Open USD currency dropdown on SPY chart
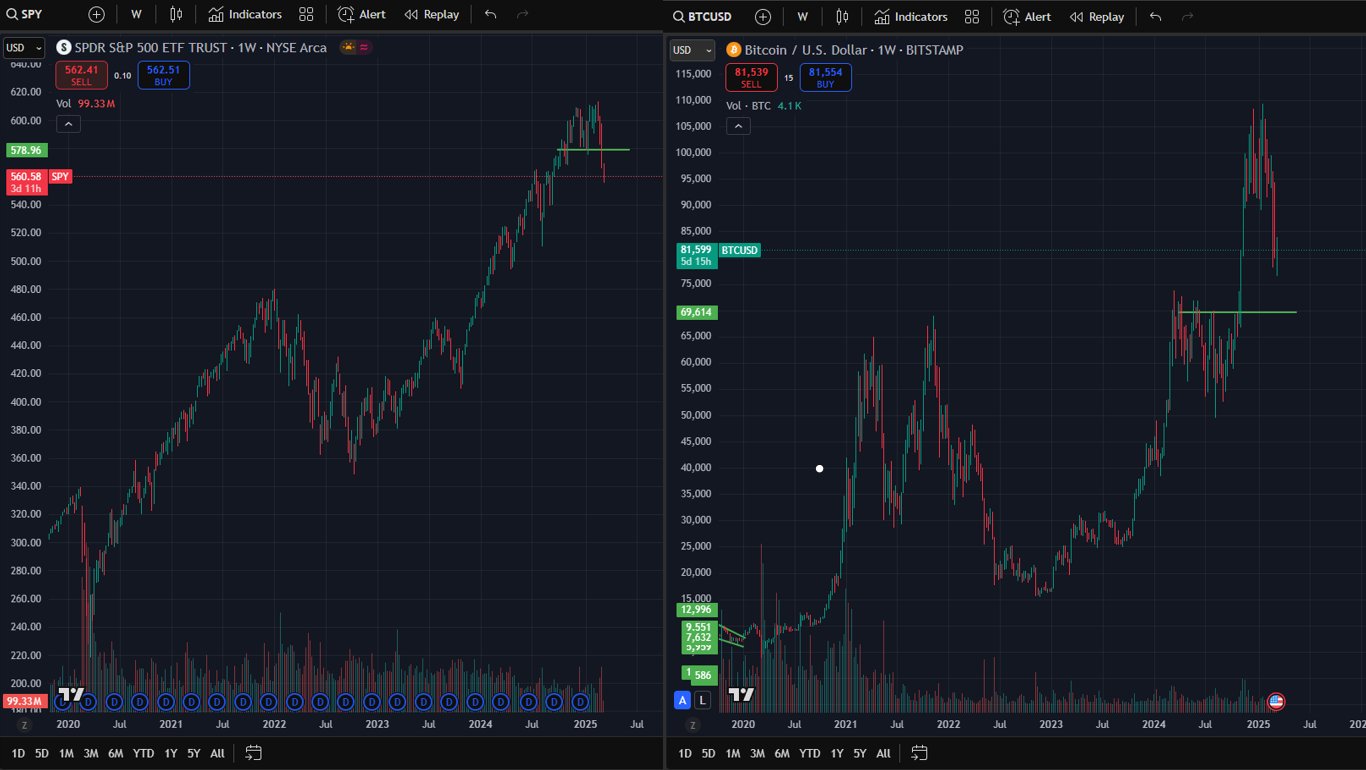The image size is (1366, 770). [x=24, y=48]
